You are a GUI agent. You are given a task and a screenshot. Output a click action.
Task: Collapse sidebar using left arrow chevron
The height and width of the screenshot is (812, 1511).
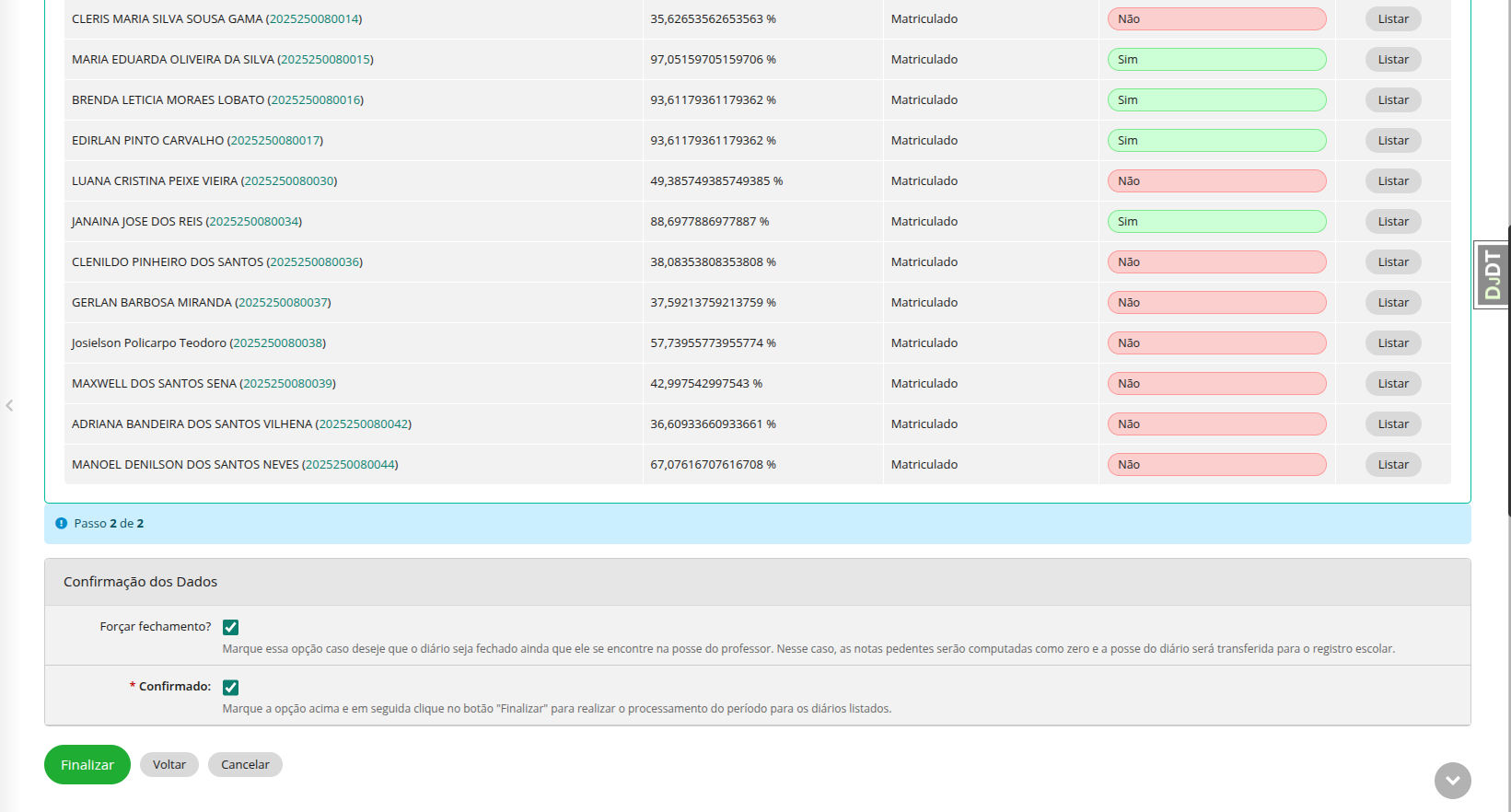tap(9, 405)
